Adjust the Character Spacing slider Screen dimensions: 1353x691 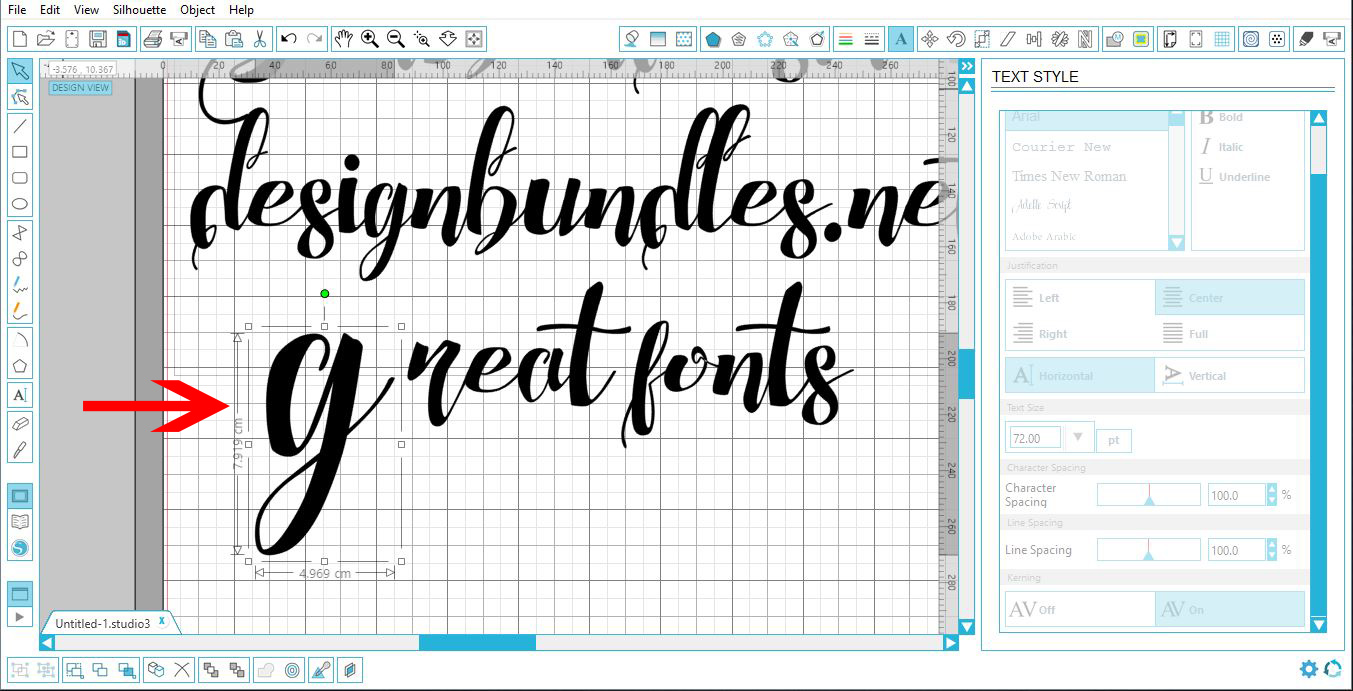point(1148,494)
